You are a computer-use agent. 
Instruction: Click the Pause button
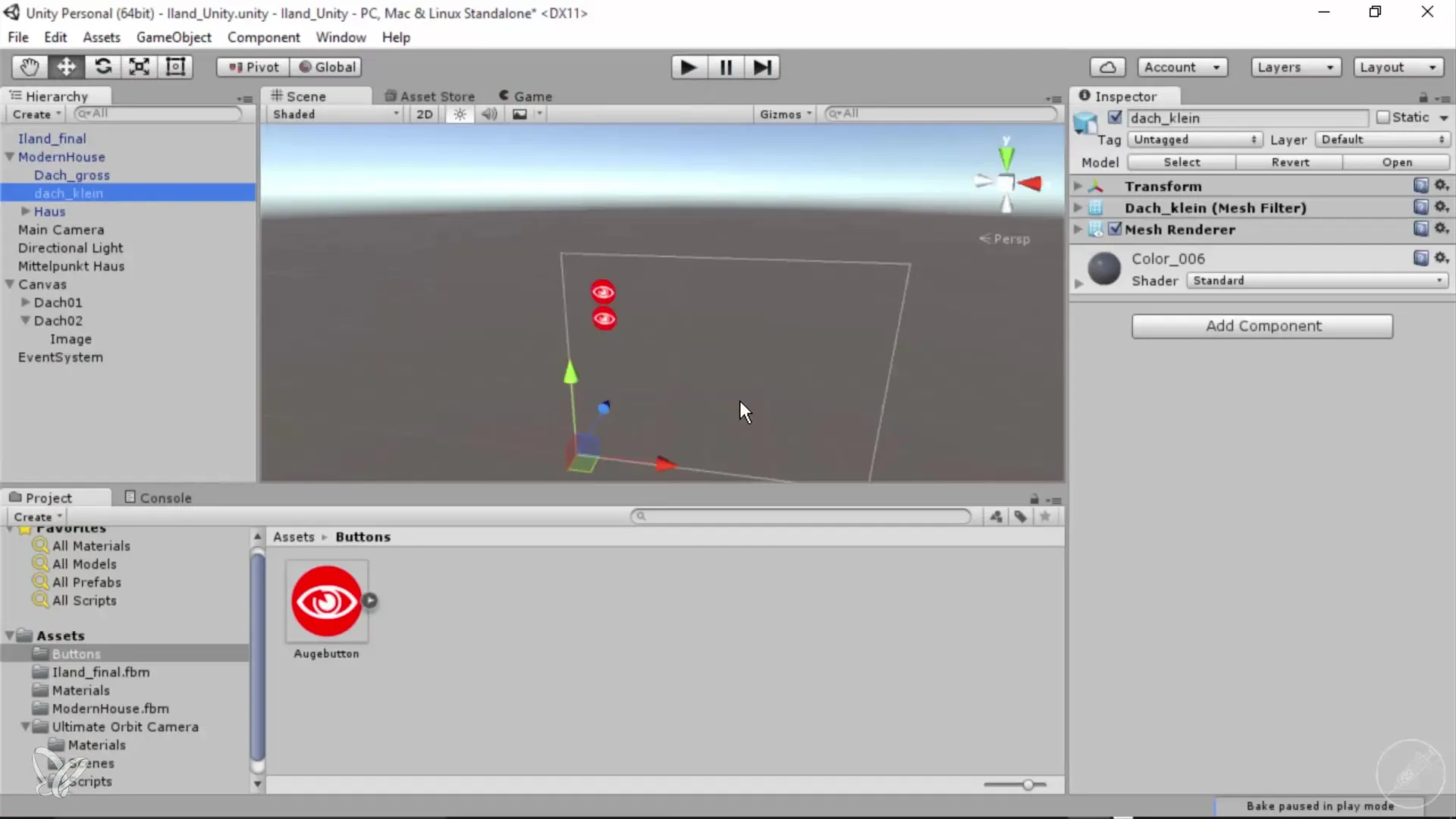tap(726, 67)
